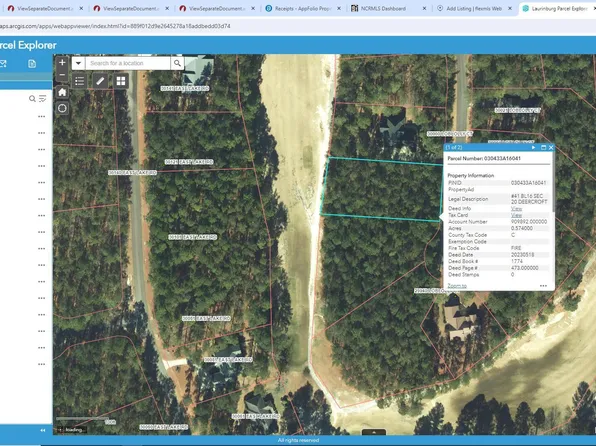The width and height of the screenshot is (596, 446).
Task: Click Deed Page value 473.000000
Action: pyautogui.click(x=525, y=268)
